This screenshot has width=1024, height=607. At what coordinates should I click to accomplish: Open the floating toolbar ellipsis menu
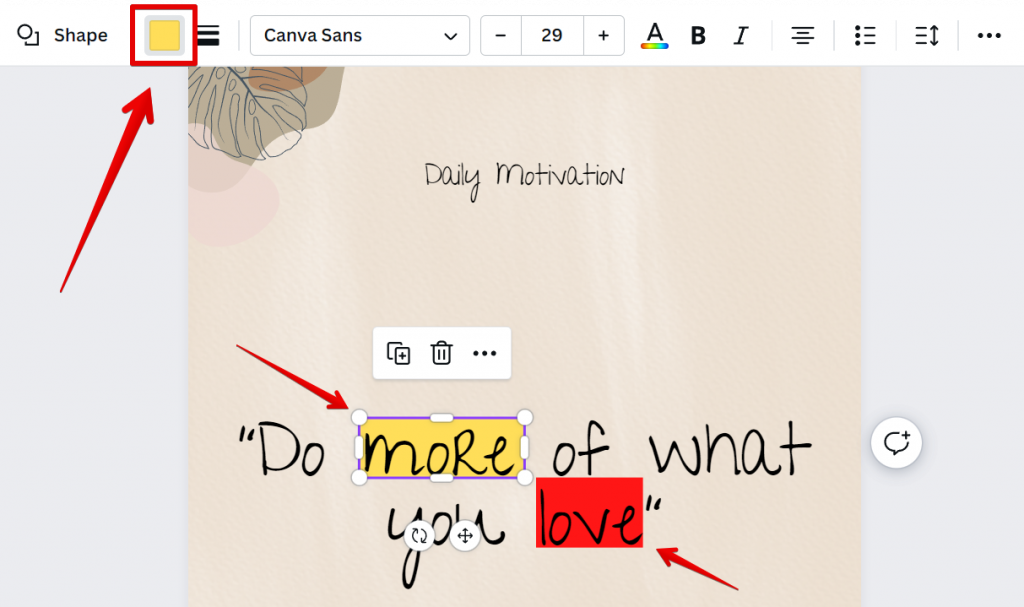click(x=485, y=353)
